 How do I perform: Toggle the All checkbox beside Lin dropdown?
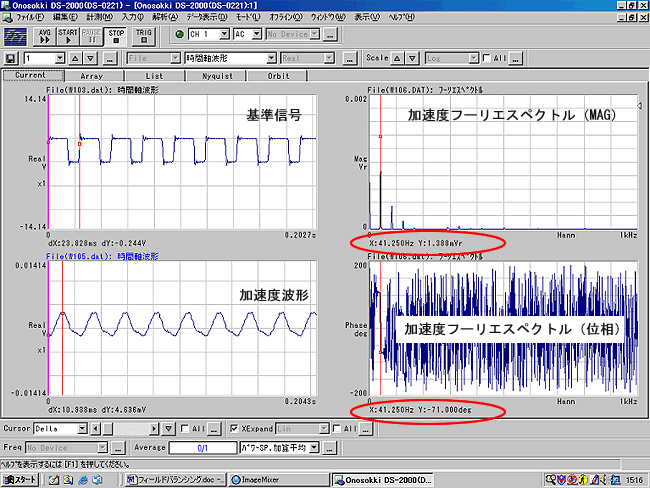click(x=337, y=428)
